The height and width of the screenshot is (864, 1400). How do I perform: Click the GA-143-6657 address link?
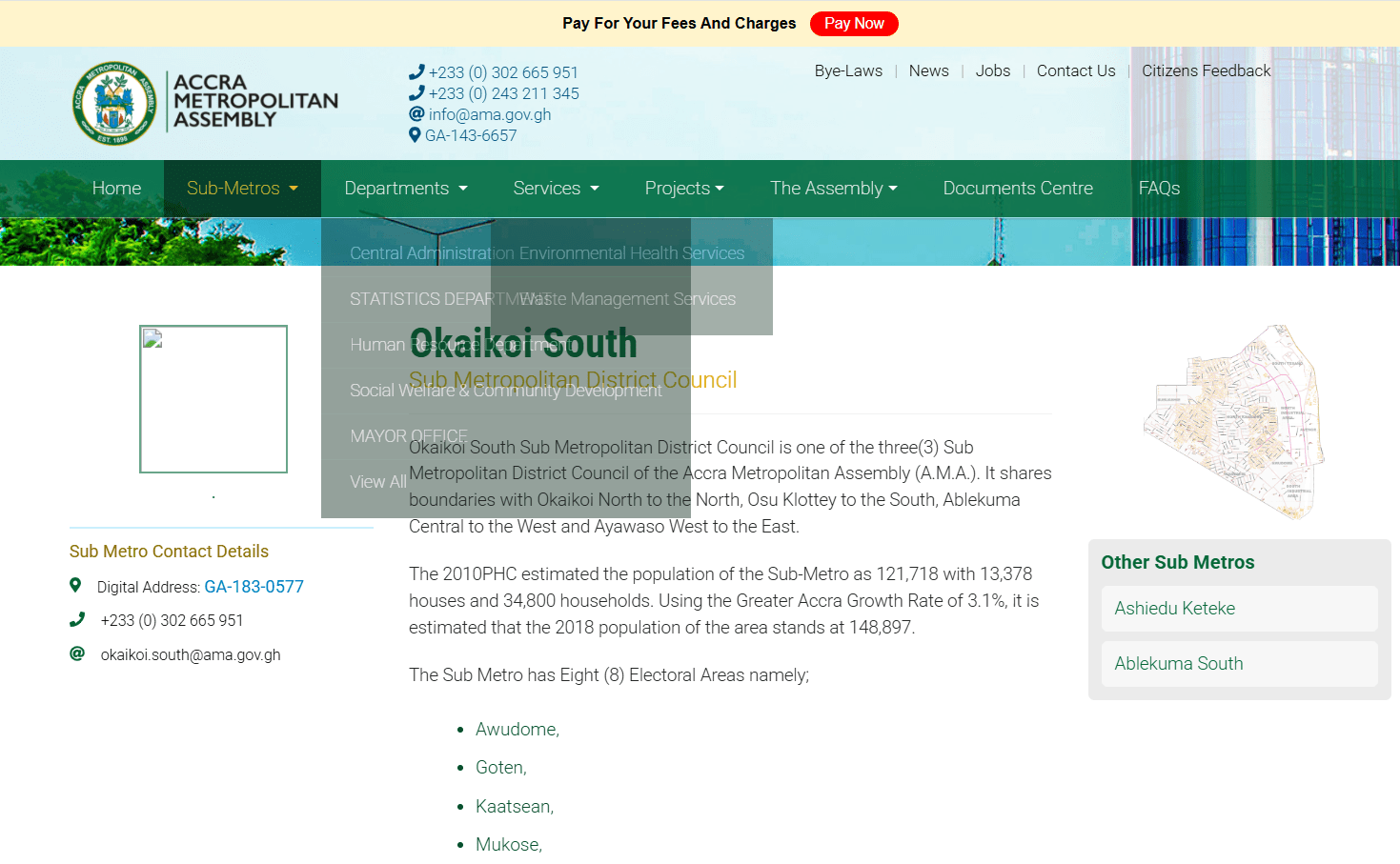[471, 135]
